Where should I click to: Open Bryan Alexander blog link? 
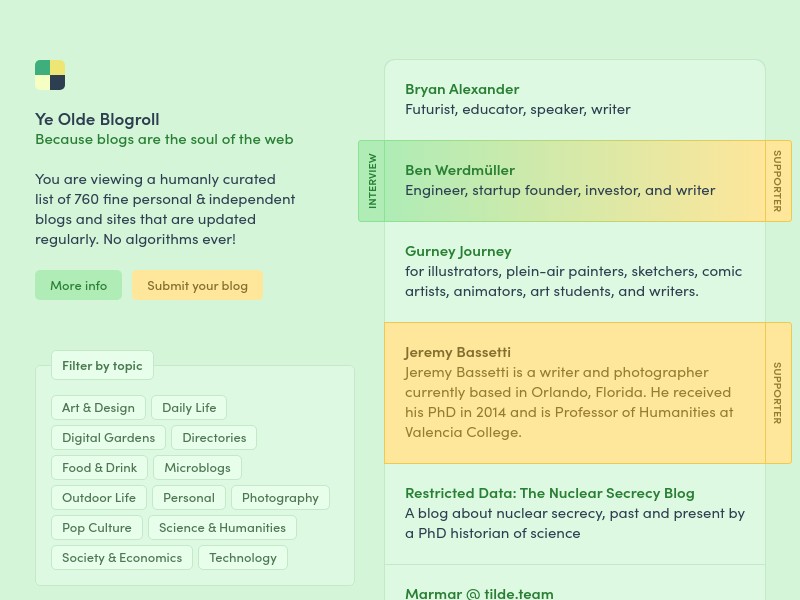(x=462, y=89)
